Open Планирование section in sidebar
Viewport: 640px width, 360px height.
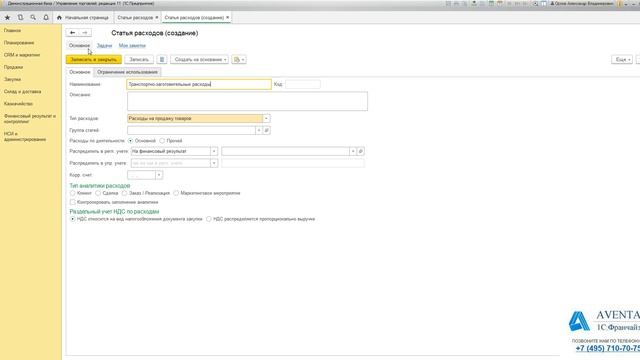19,42
